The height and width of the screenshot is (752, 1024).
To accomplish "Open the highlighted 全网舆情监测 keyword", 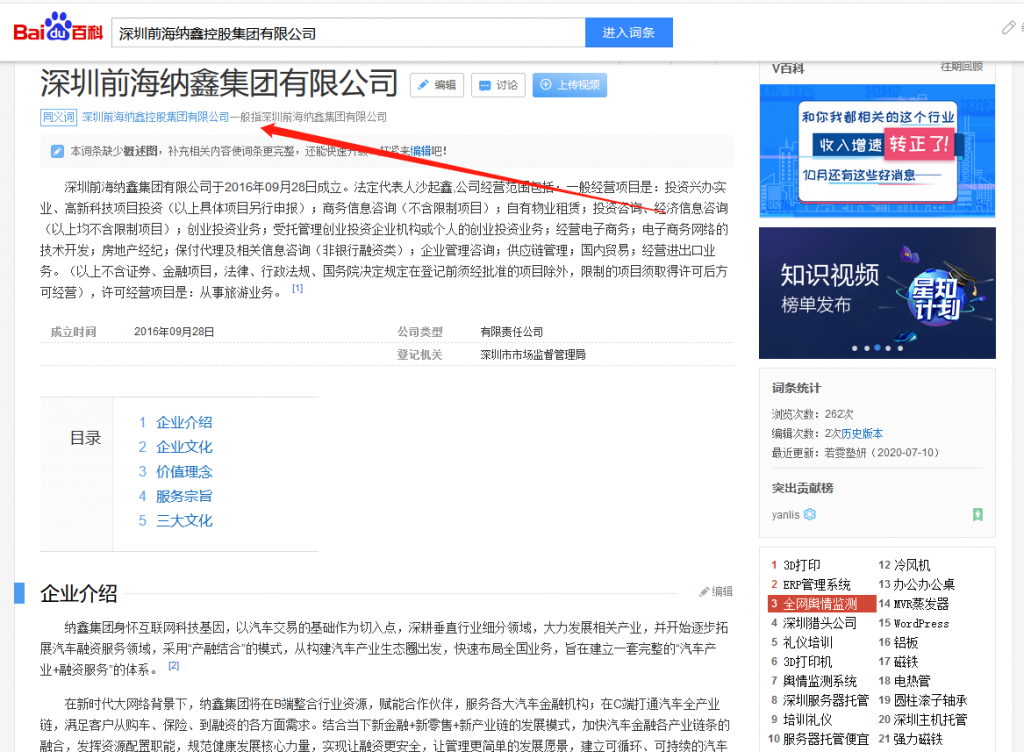I will click(x=822, y=604).
